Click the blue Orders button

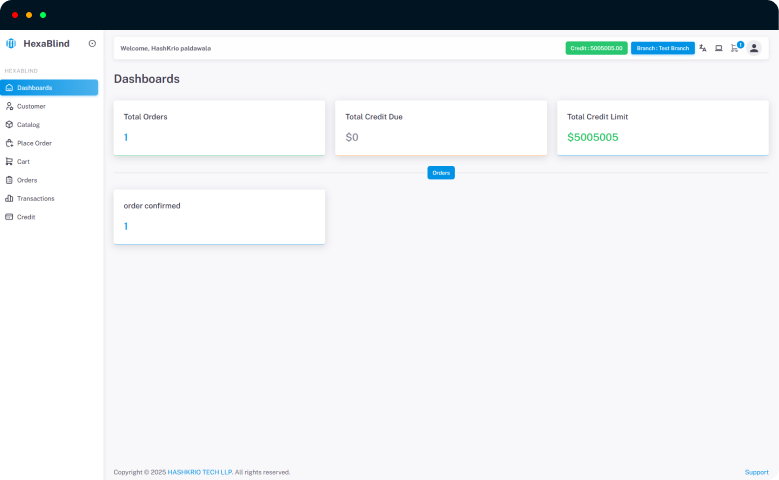click(x=441, y=173)
